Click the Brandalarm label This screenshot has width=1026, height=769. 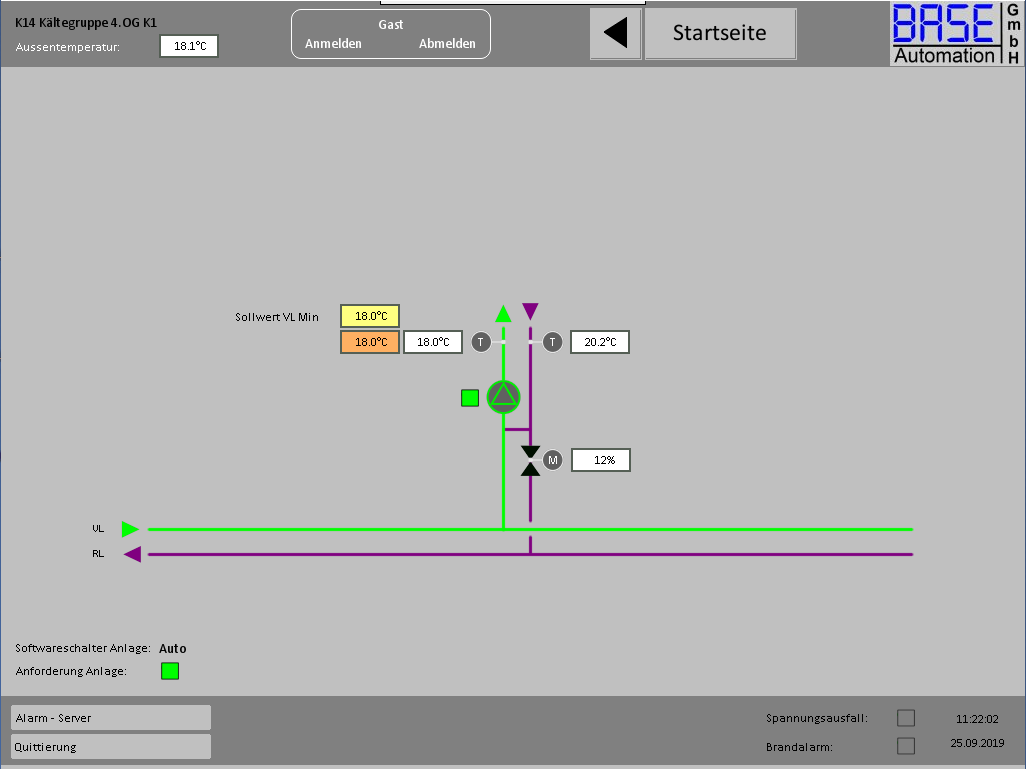(799, 747)
